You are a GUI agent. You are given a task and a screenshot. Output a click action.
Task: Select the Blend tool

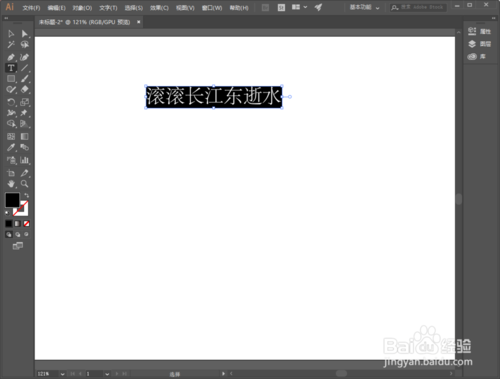pos(24,147)
